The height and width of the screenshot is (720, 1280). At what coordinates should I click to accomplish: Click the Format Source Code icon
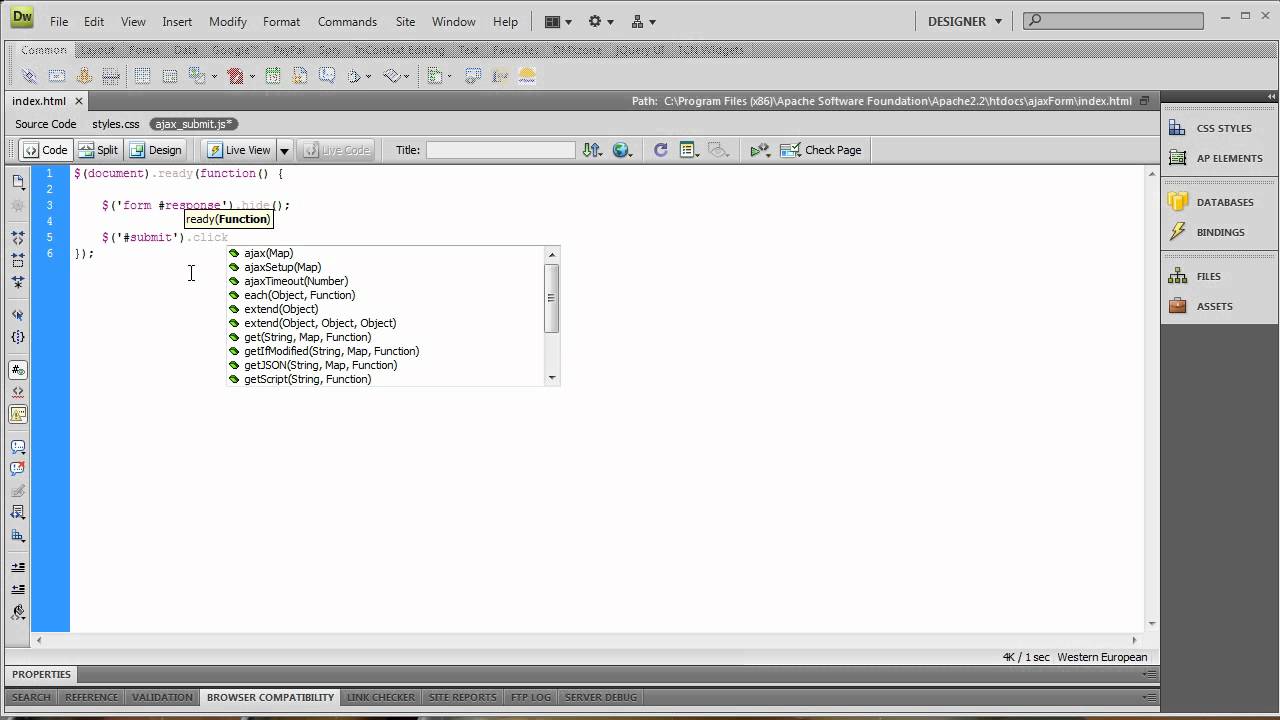tap(18, 612)
